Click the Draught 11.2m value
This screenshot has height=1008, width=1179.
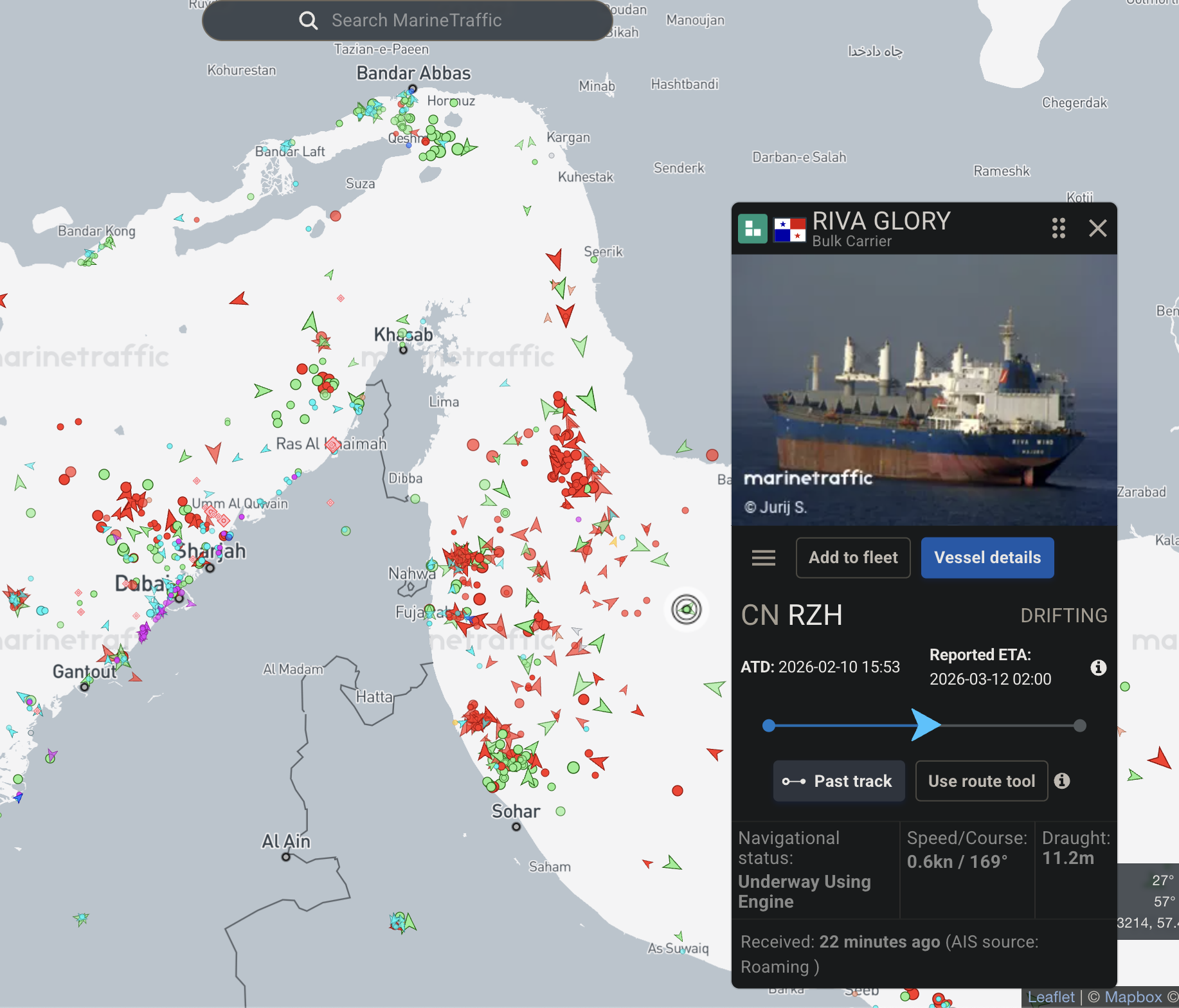[x=1068, y=858]
